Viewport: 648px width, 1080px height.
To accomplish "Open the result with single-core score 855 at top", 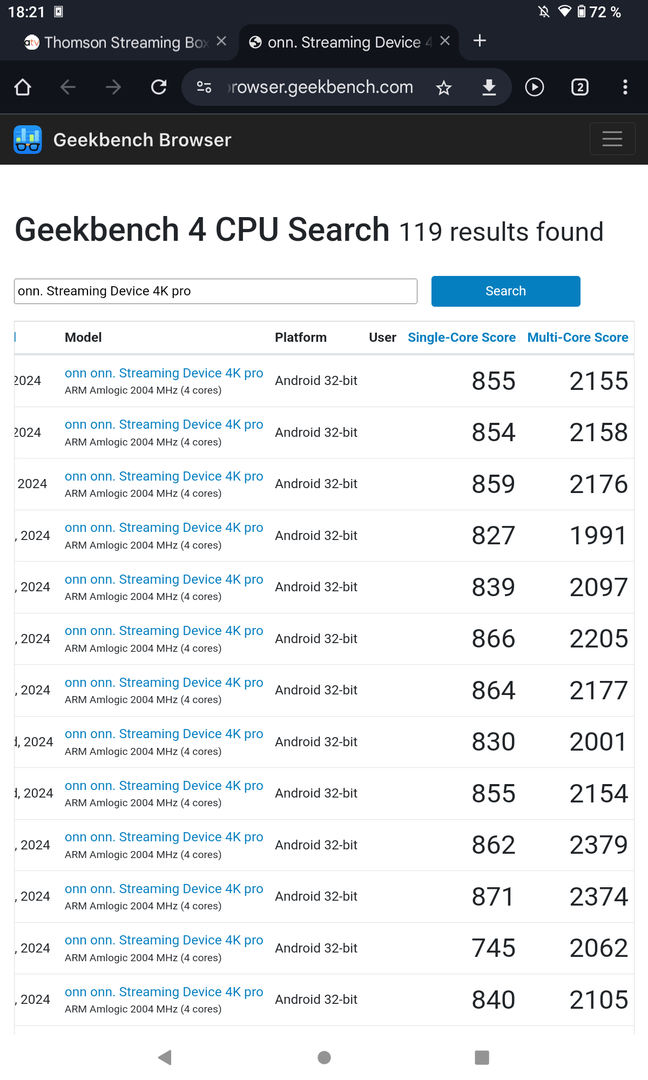I will pos(164,373).
